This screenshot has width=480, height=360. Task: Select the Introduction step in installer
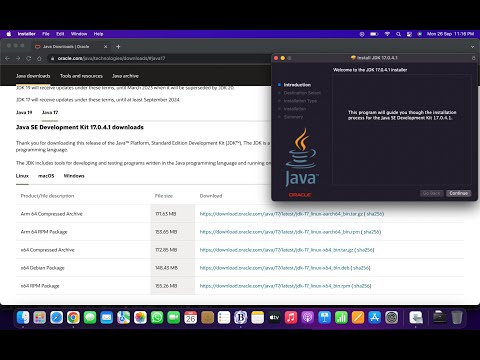pyautogui.click(x=297, y=85)
